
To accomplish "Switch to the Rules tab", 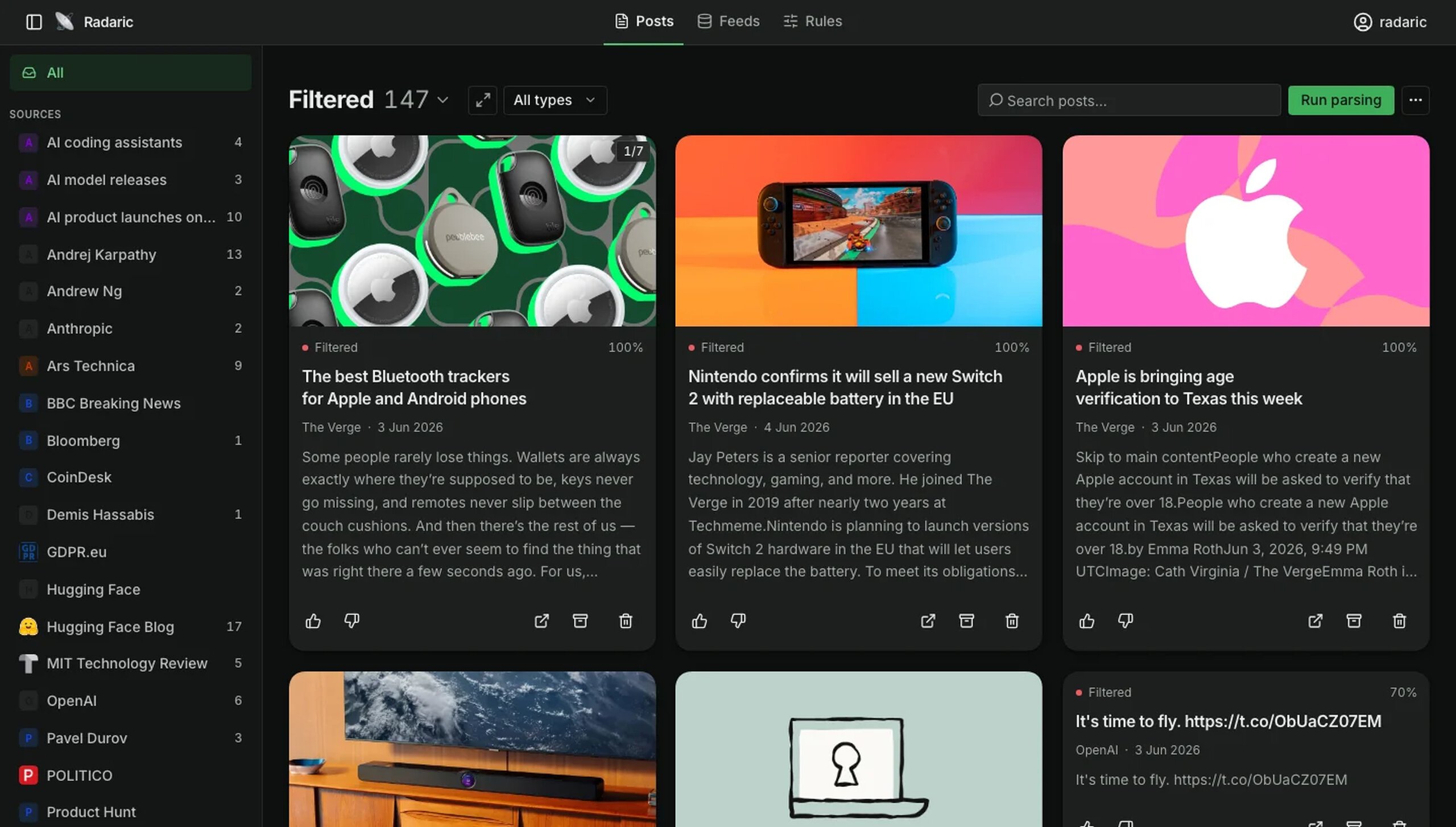I will click(x=813, y=22).
